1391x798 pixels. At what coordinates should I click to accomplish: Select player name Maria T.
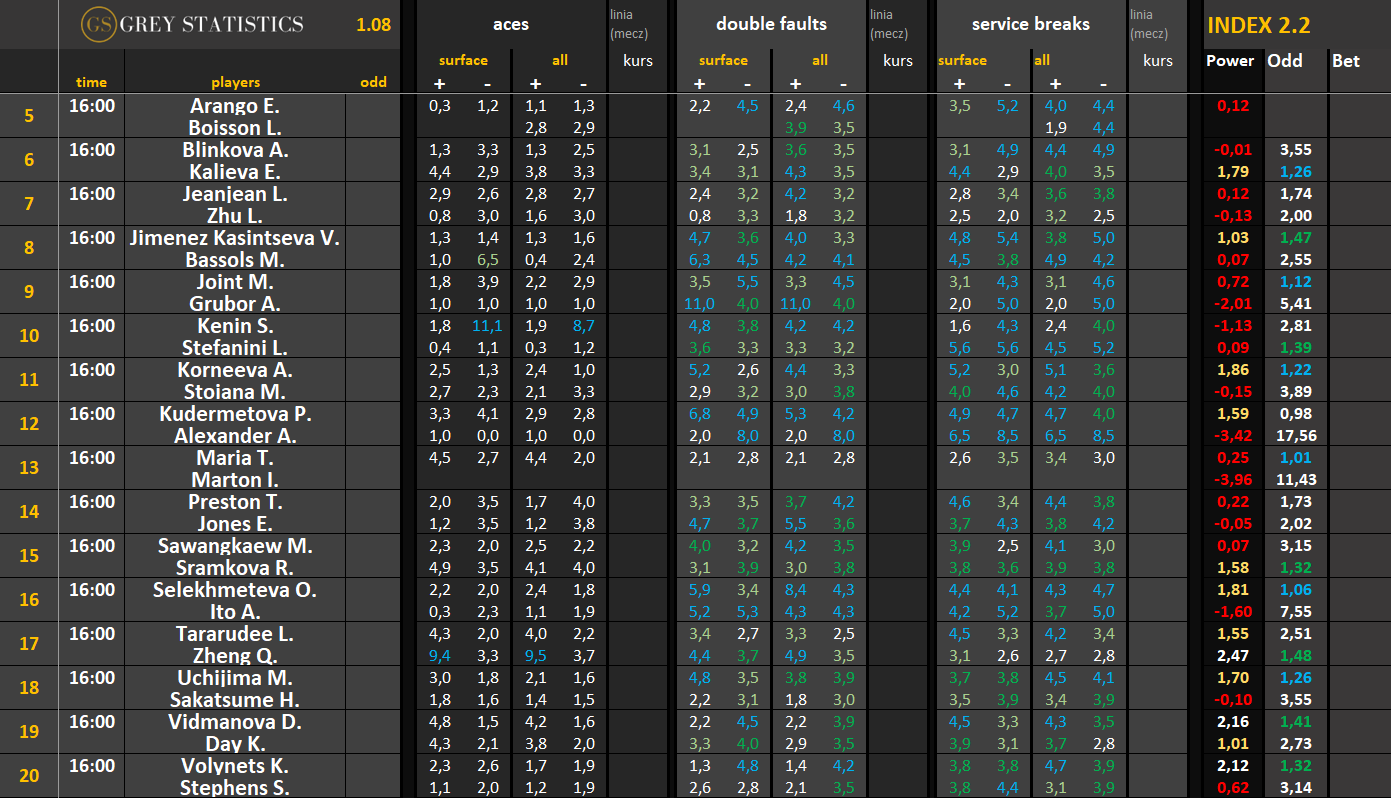pos(235,458)
